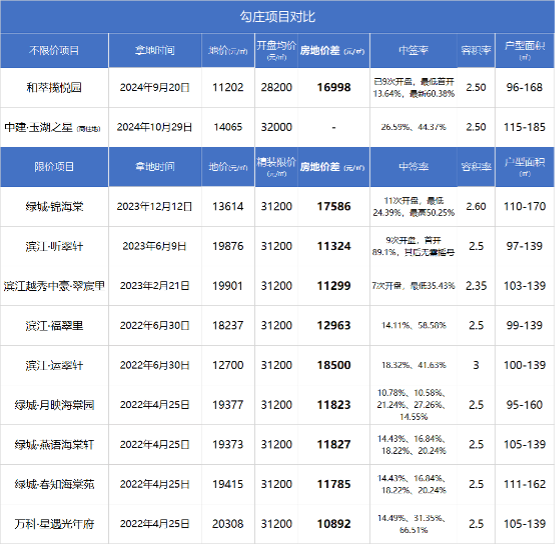The width and height of the screenshot is (556, 544).
Task: Select land price 19876
Action: coord(228,246)
